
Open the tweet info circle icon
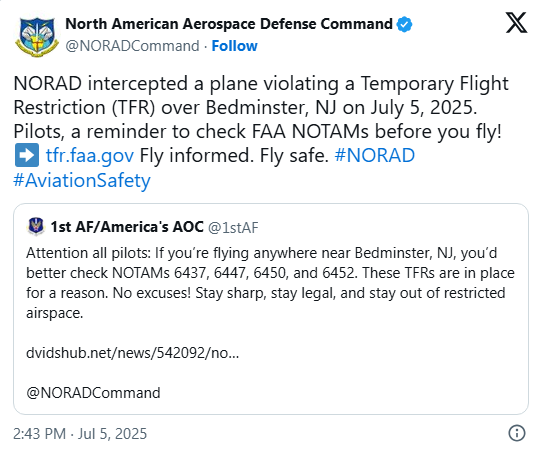coord(517,433)
